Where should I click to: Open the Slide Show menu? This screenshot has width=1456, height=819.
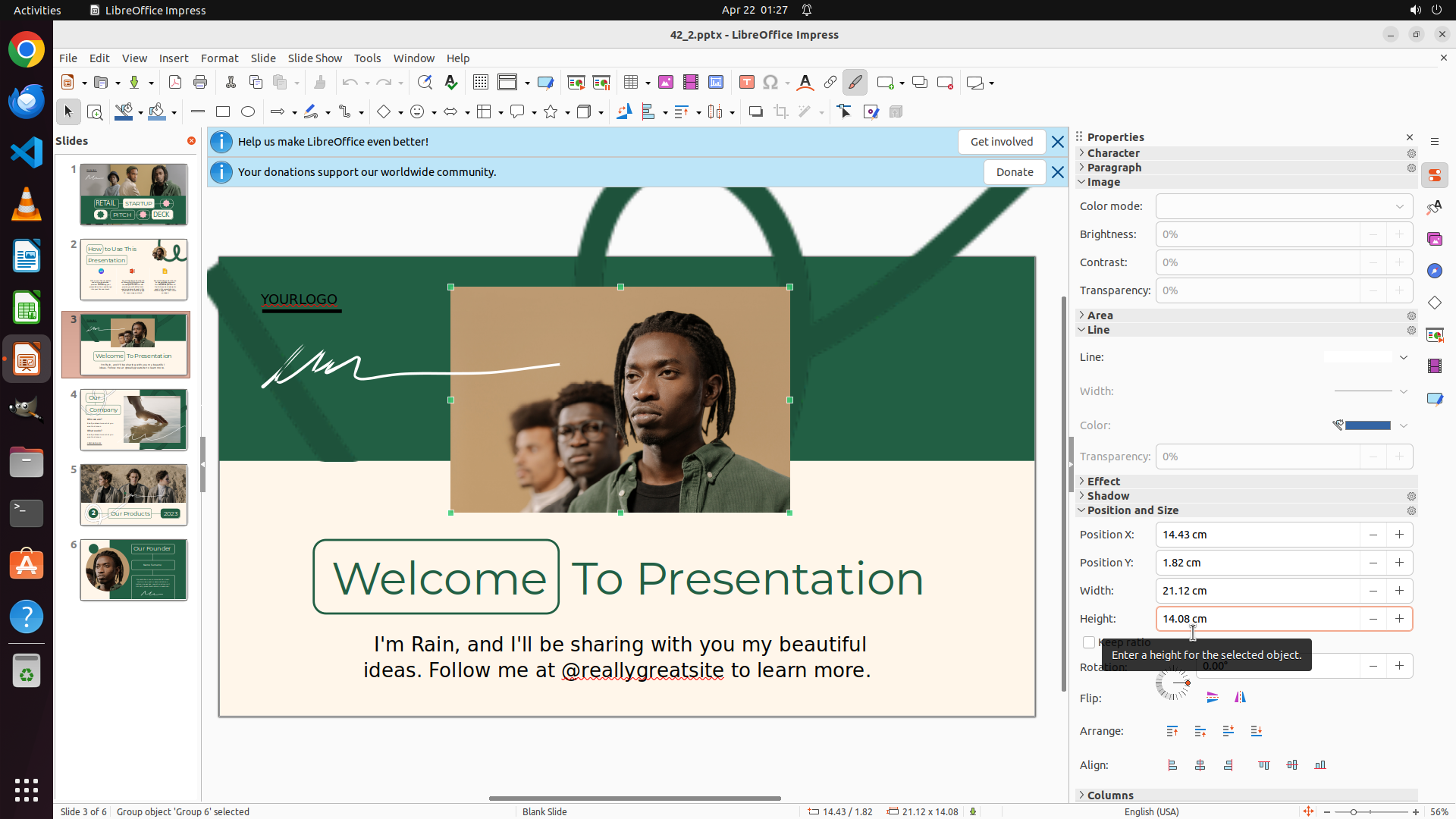pos(314,58)
